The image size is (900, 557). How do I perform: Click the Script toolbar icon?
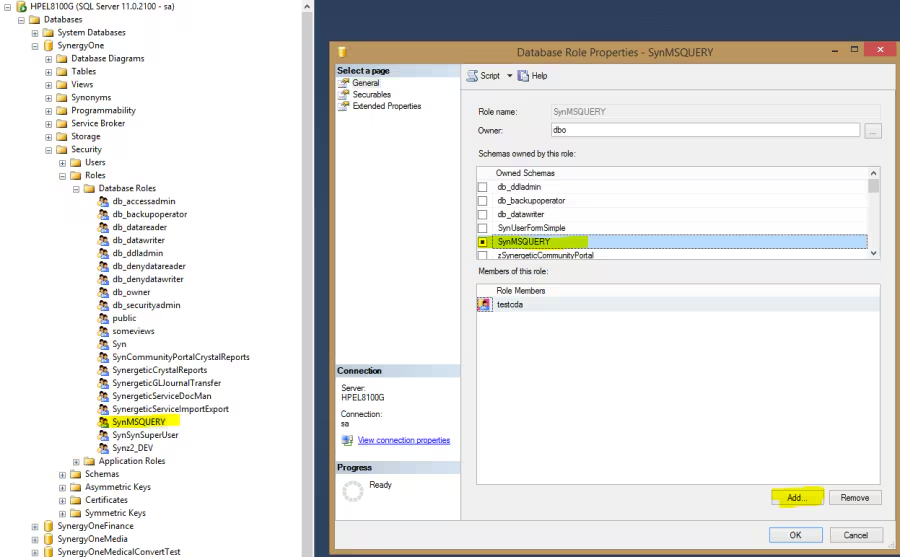tap(472, 76)
